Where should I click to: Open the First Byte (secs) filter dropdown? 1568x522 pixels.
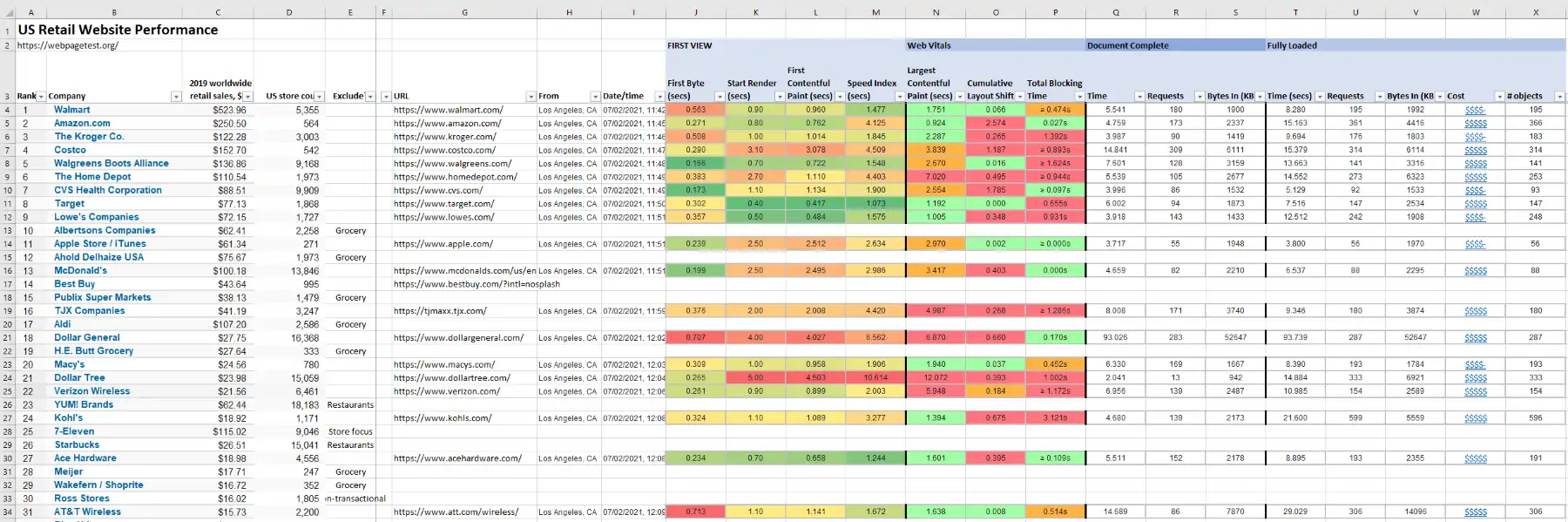[x=720, y=97]
